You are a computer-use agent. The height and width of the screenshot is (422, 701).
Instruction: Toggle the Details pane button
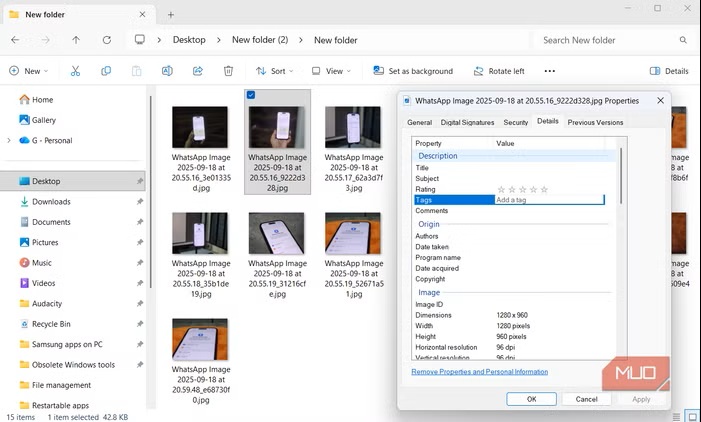click(669, 71)
